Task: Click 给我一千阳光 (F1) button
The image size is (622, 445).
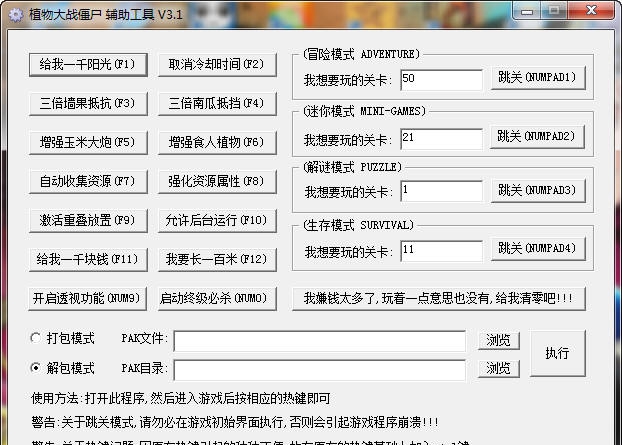Action: tap(88, 64)
